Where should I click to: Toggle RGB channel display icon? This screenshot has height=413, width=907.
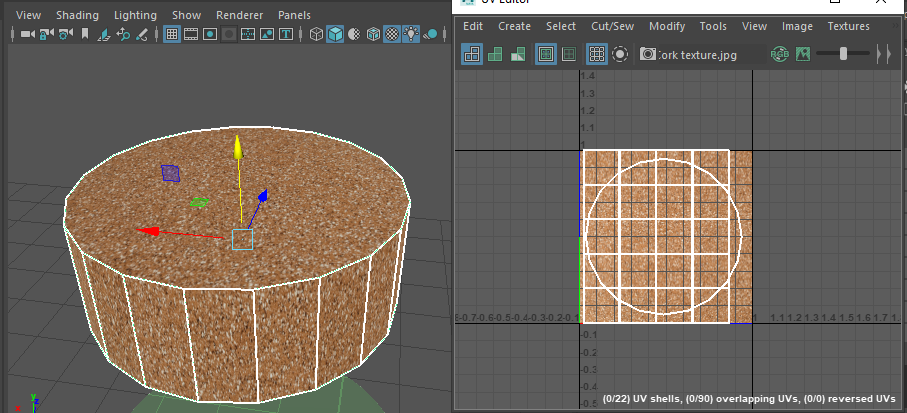[779, 54]
